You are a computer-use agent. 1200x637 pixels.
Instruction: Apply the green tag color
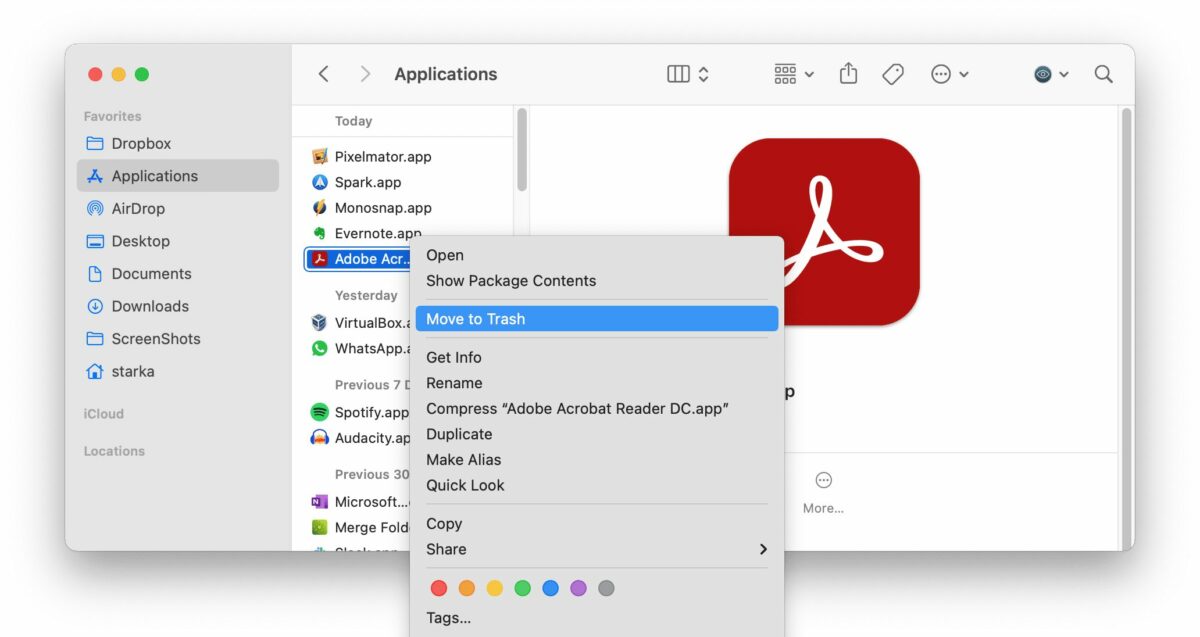(x=522, y=588)
